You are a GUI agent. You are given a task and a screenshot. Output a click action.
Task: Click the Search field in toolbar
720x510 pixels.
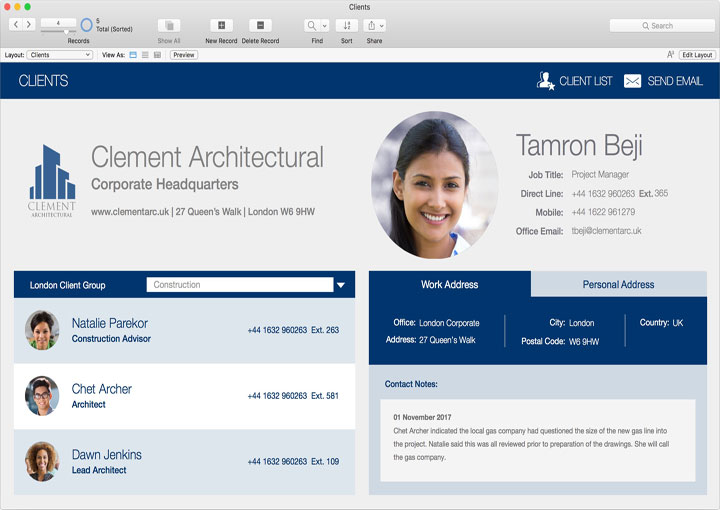(x=661, y=25)
